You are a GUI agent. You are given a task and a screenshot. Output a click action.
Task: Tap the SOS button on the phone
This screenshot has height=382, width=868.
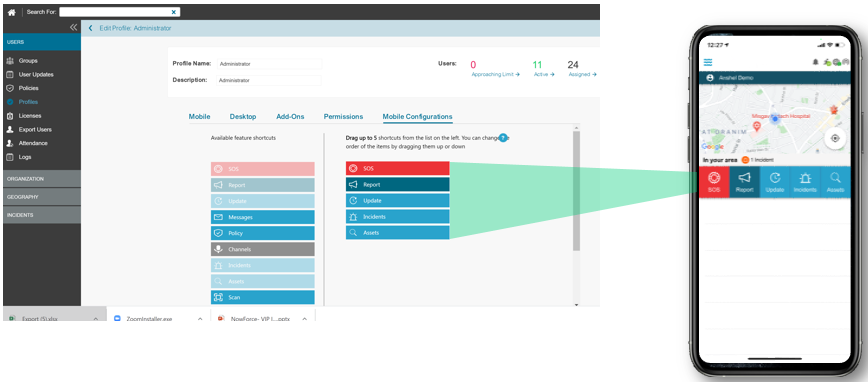coord(714,182)
